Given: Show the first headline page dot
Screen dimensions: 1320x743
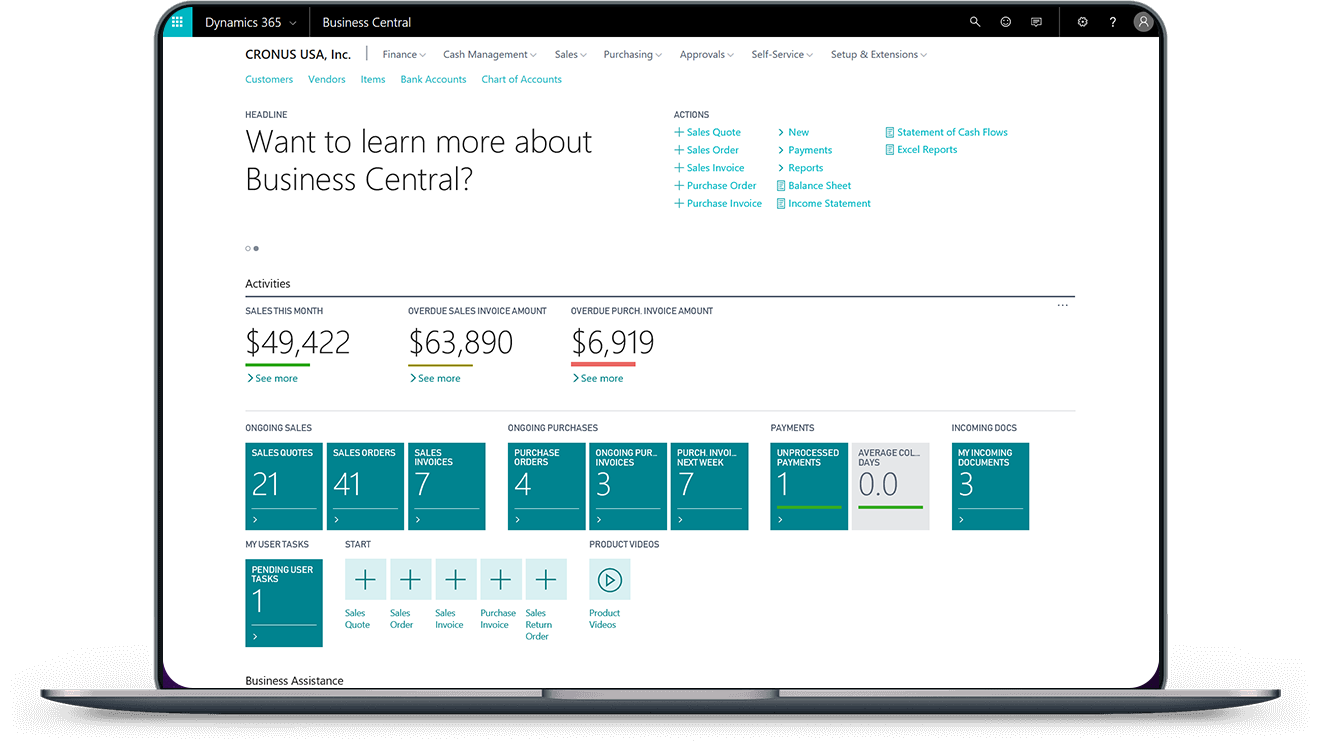Looking at the screenshot, I should coord(248,248).
